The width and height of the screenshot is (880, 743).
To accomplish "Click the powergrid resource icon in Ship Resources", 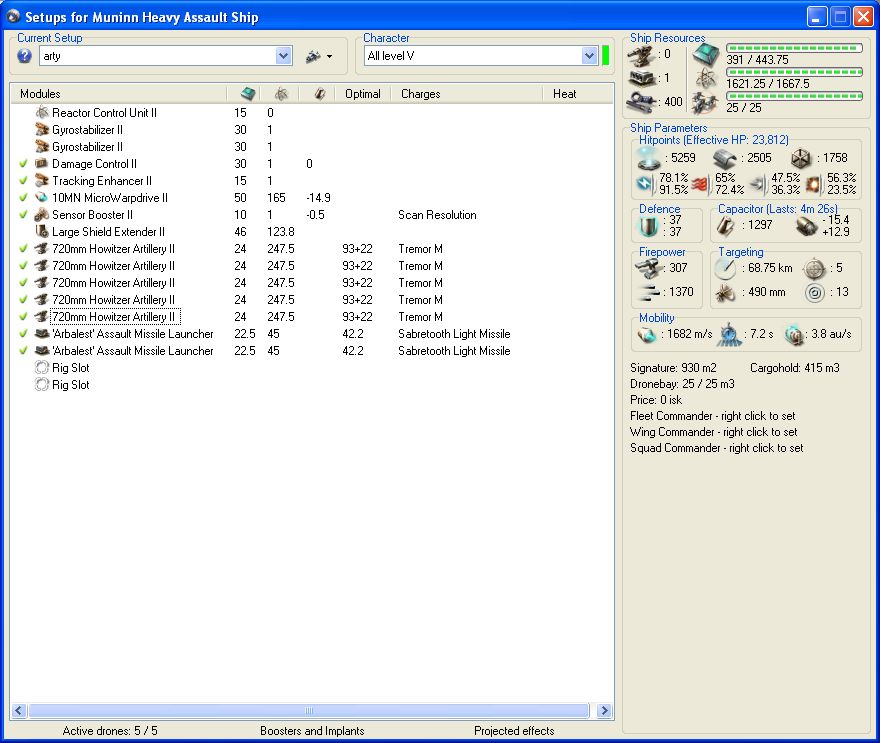I will [x=705, y=79].
